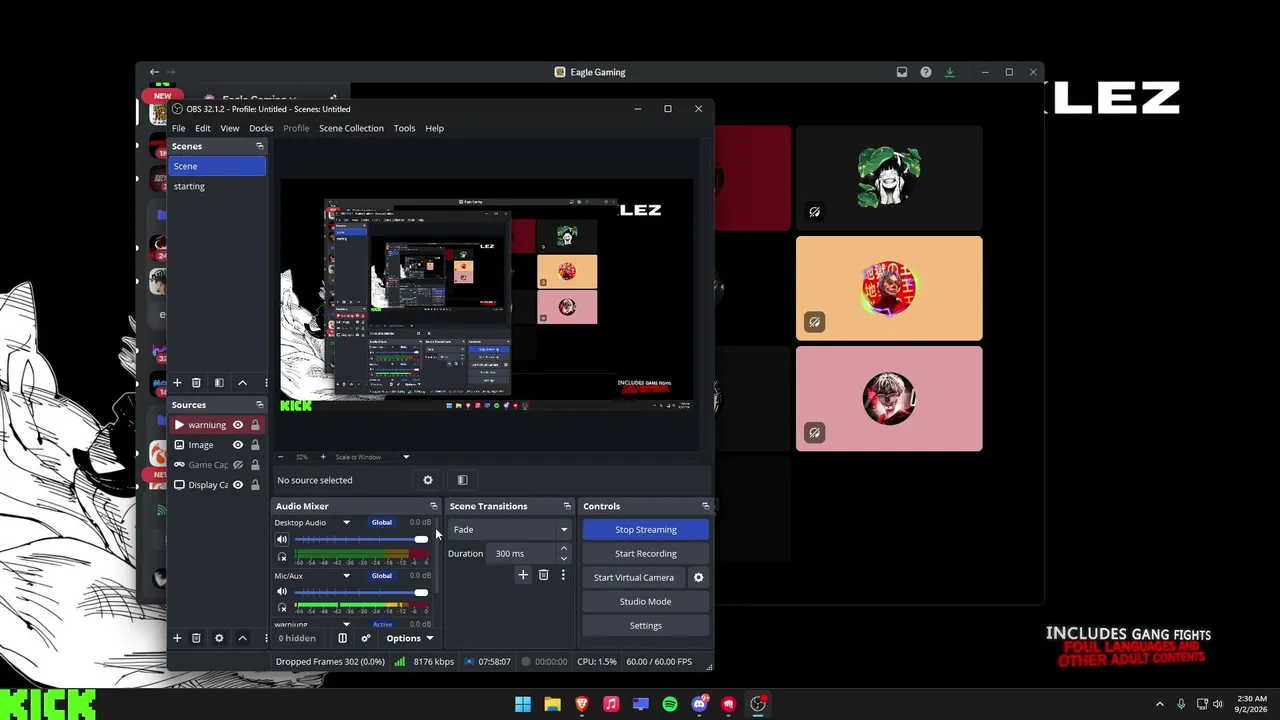Viewport: 1280px width, 720px height.
Task: Open the Docks menu
Action: tap(261, 128)
